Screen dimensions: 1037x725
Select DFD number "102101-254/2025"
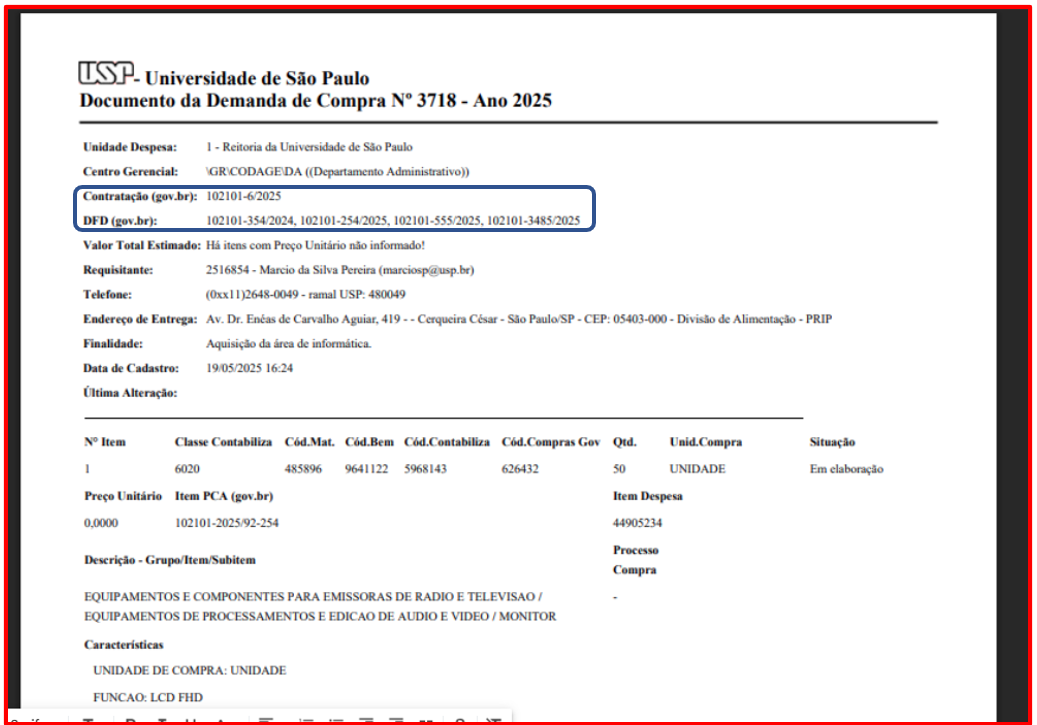[x=344, y=221]
